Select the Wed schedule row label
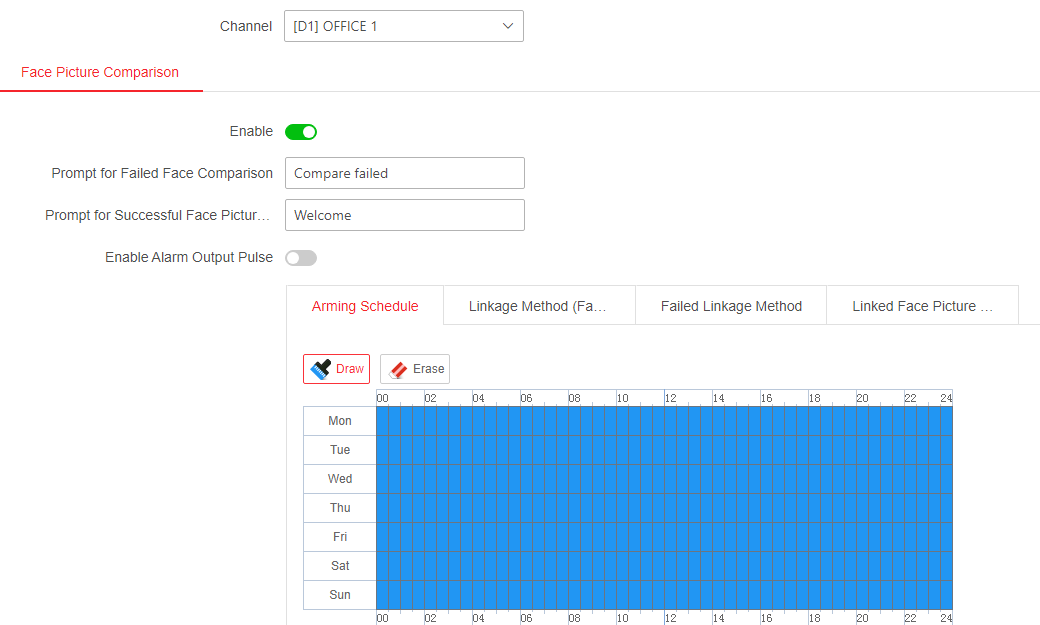 (x=340, y=479)
